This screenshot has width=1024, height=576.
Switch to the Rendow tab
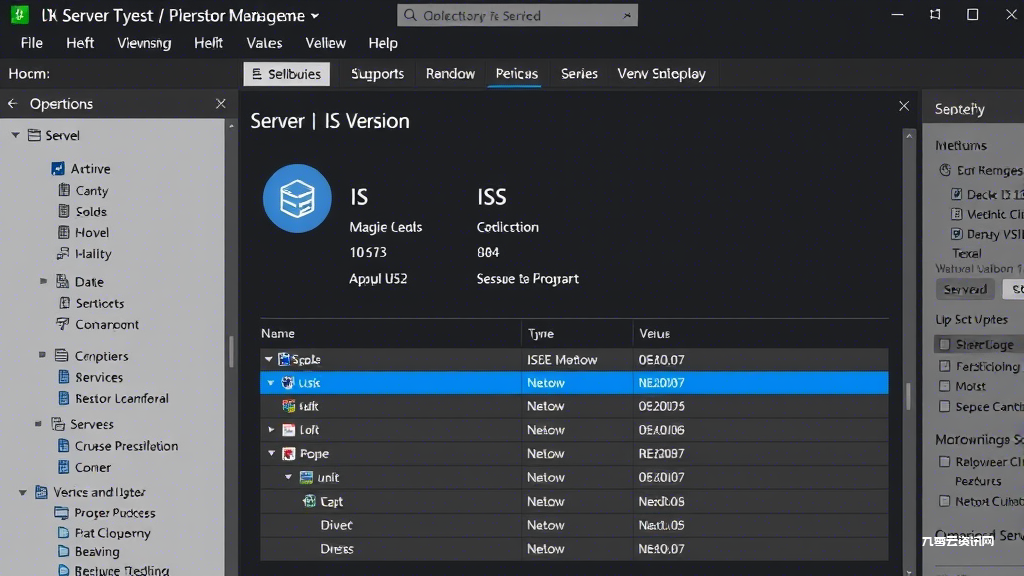[451, 74]
